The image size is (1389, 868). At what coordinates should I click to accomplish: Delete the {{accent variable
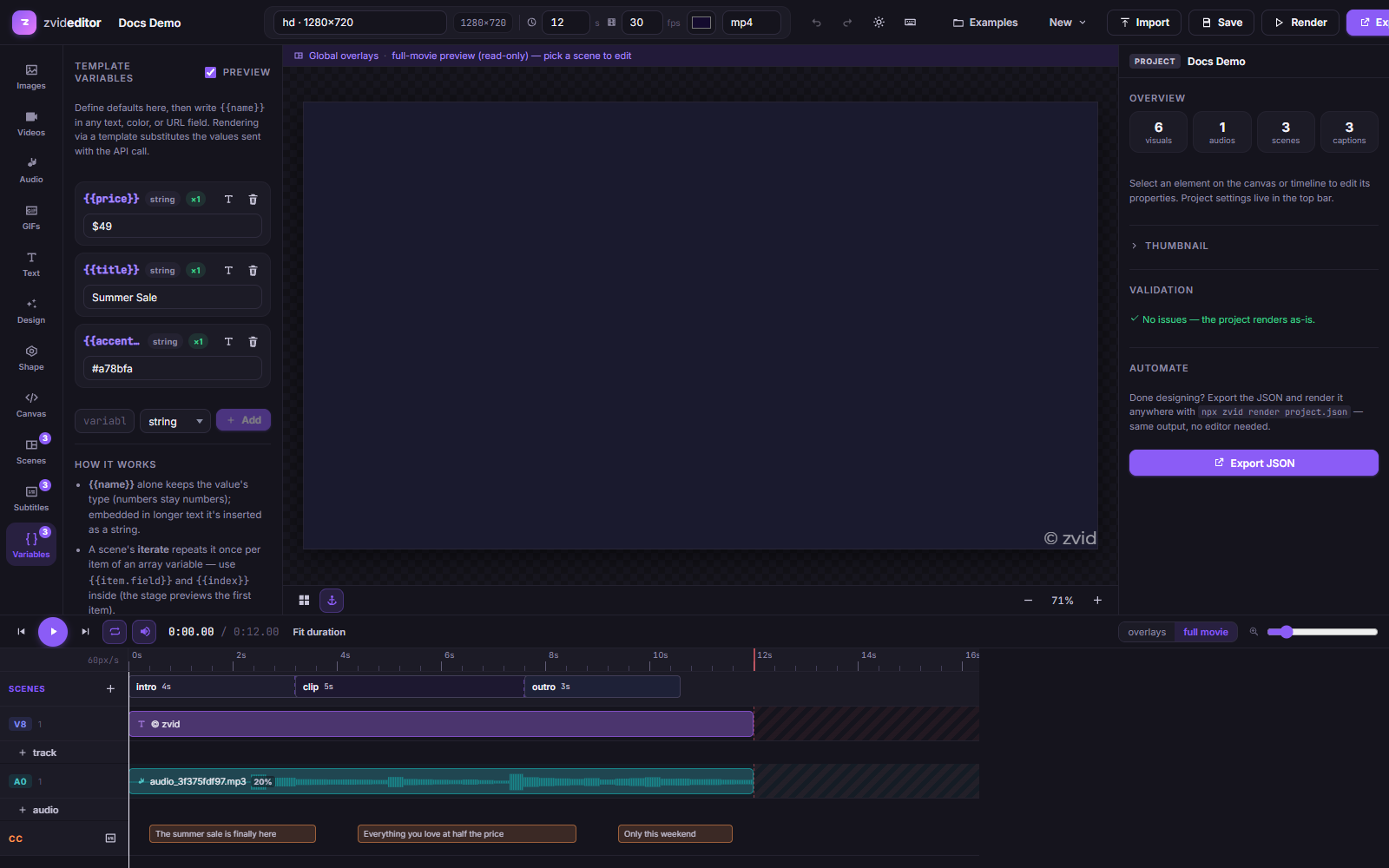[253, 342]
